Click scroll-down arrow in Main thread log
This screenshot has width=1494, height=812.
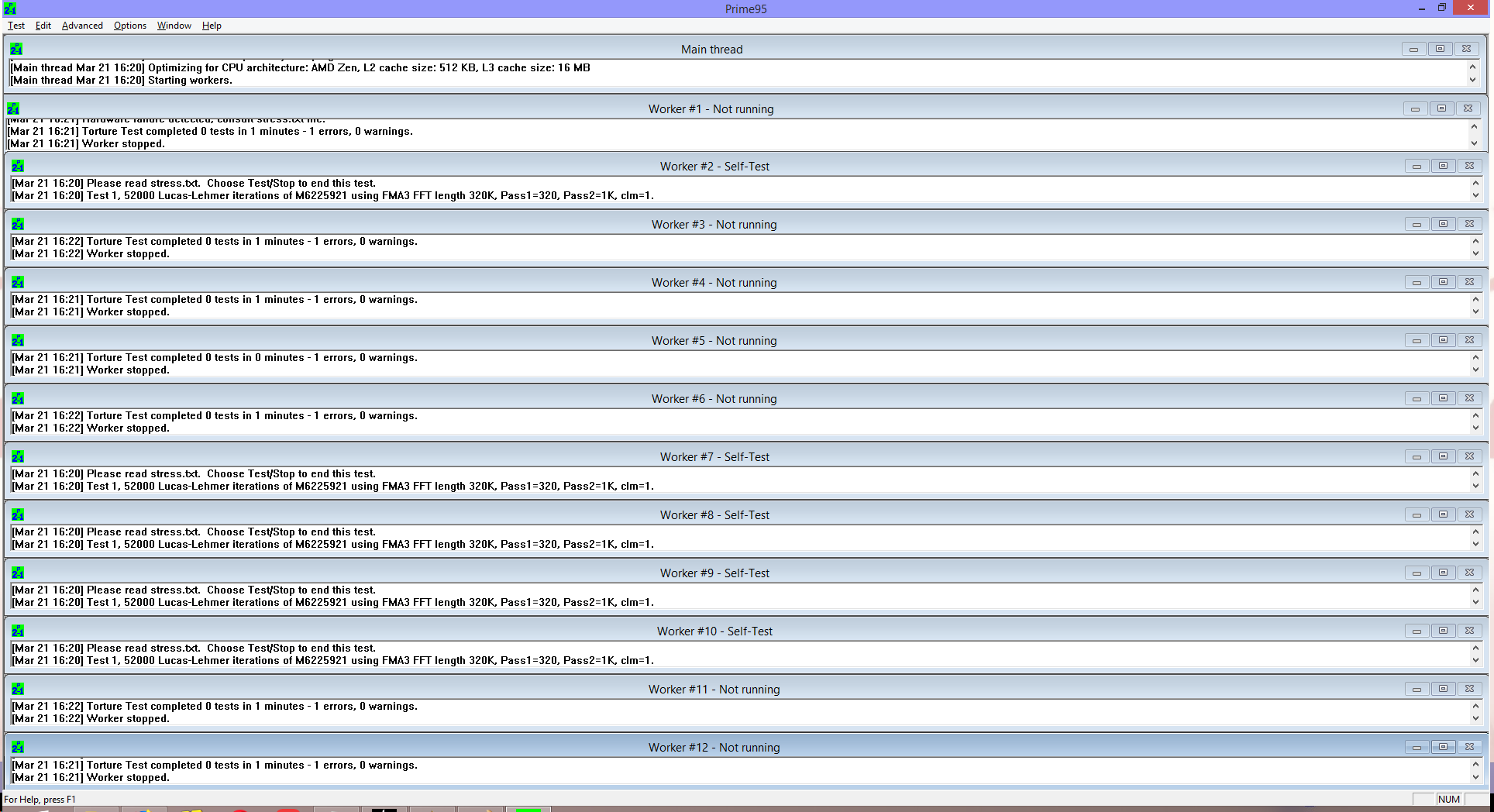click(x=1472, y=80)
